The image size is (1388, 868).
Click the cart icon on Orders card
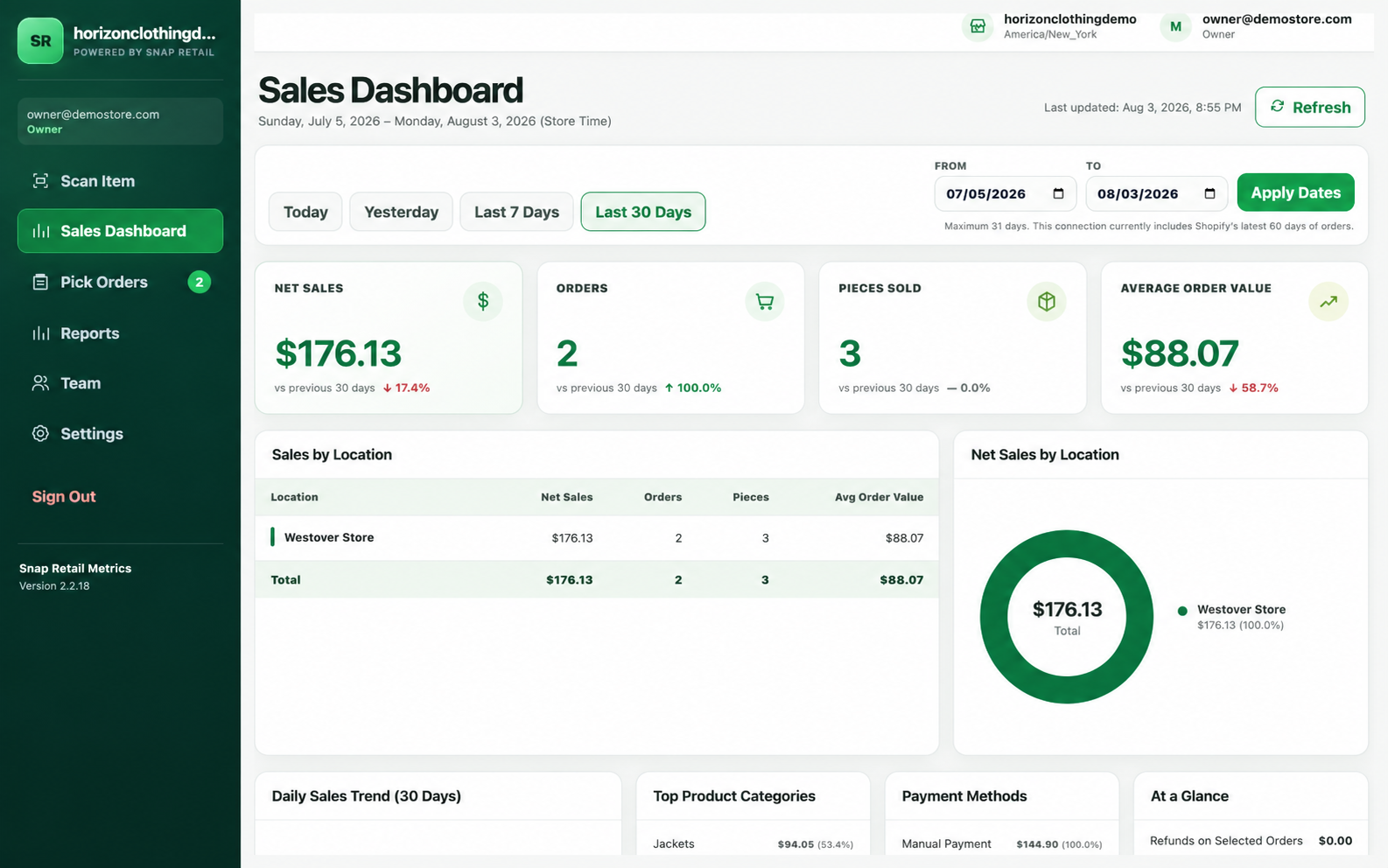[765, 302]
